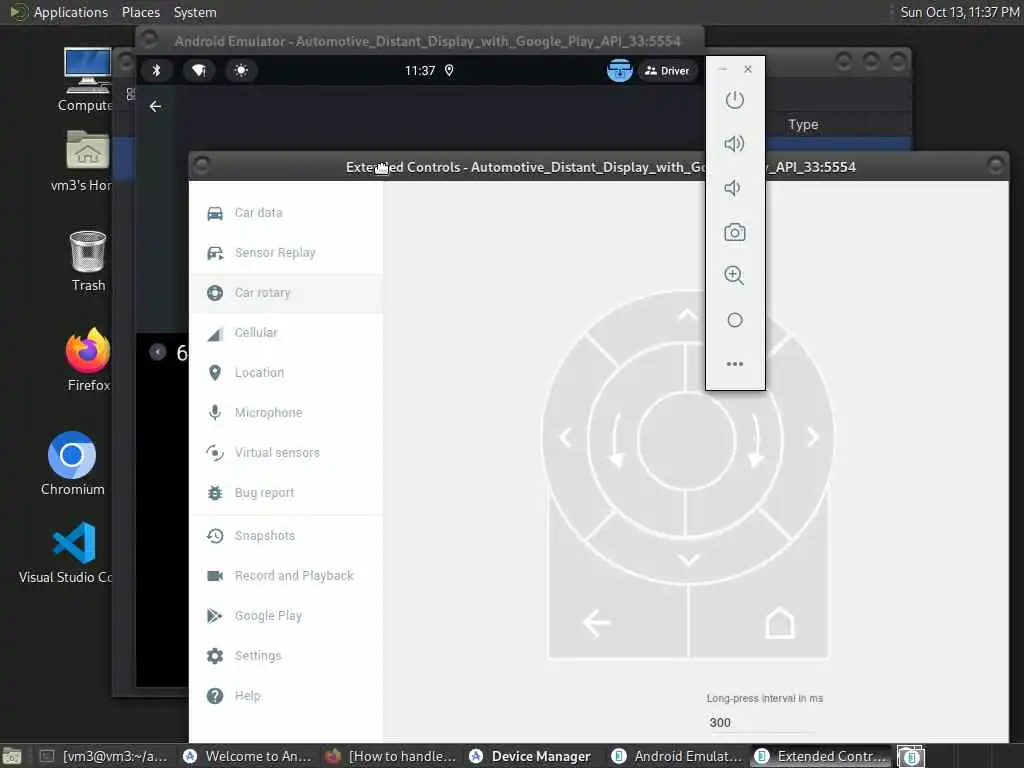Viewport: 1024px width, 768px height.
Task: Select the Trash desktop icon
Action: [88, 261]
